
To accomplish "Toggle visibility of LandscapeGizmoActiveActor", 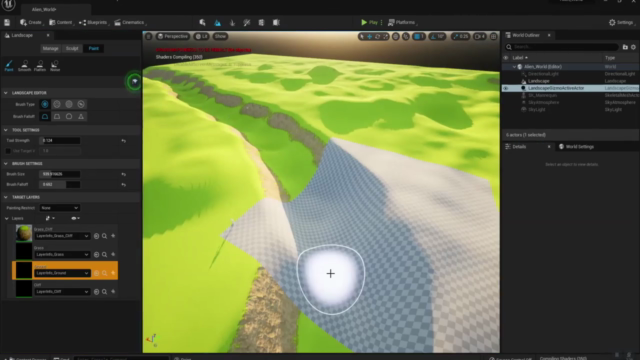I will click(x=505, y=88).
